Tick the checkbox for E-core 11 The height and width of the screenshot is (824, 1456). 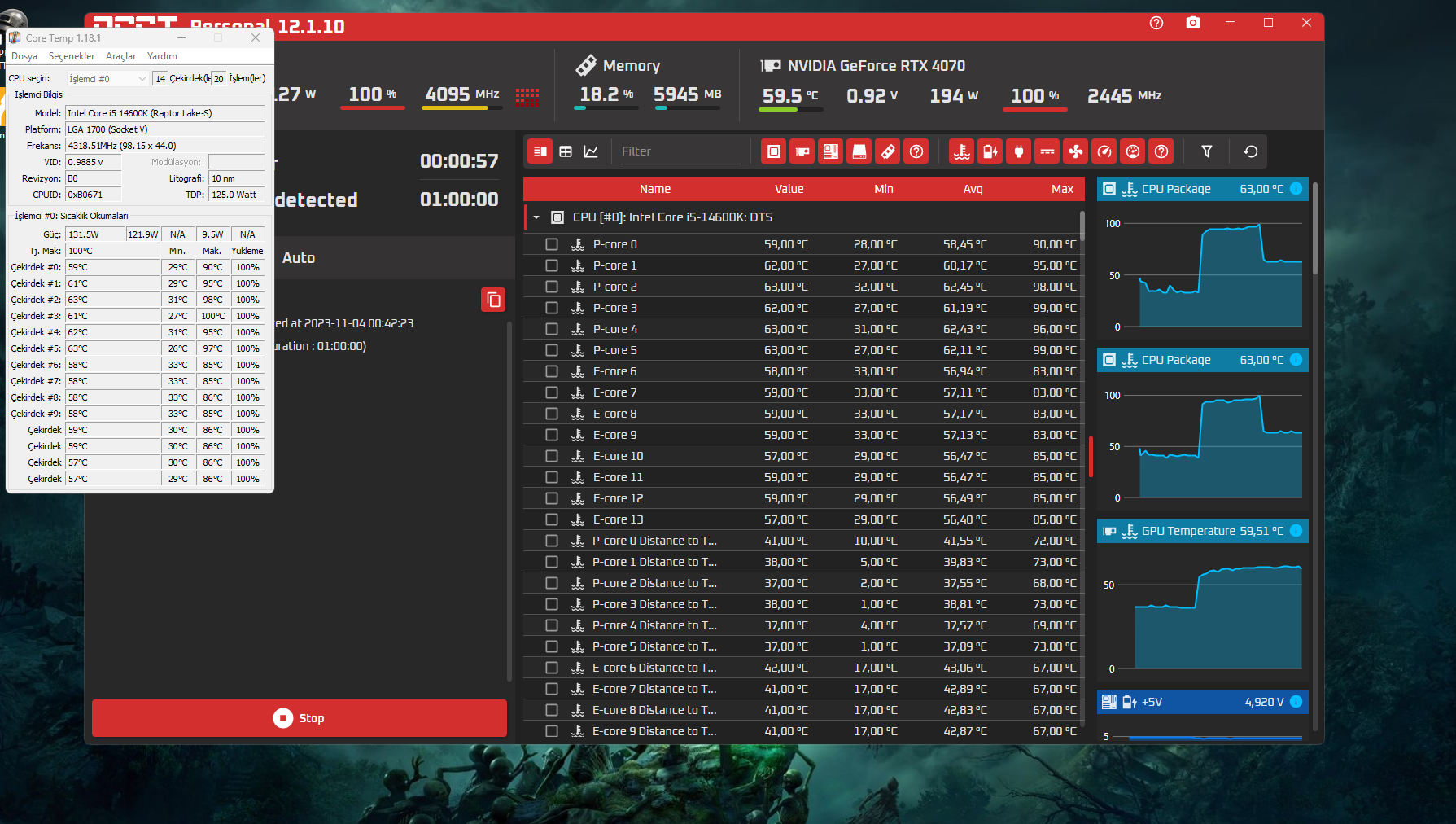click(x=552, y=477)
